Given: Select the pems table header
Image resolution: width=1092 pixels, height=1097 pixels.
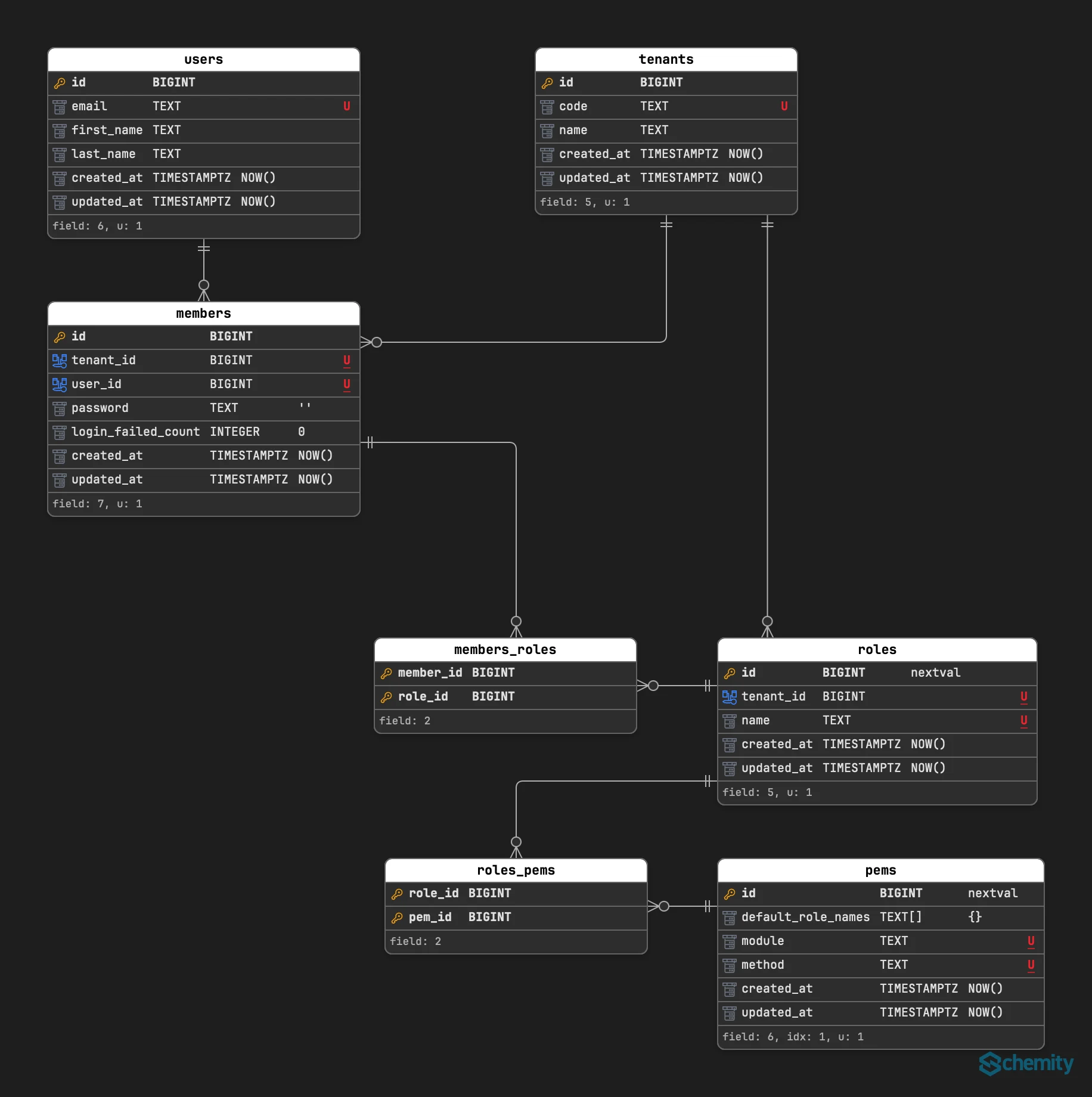Looking at the screenshot, I should tap(881, 870).
